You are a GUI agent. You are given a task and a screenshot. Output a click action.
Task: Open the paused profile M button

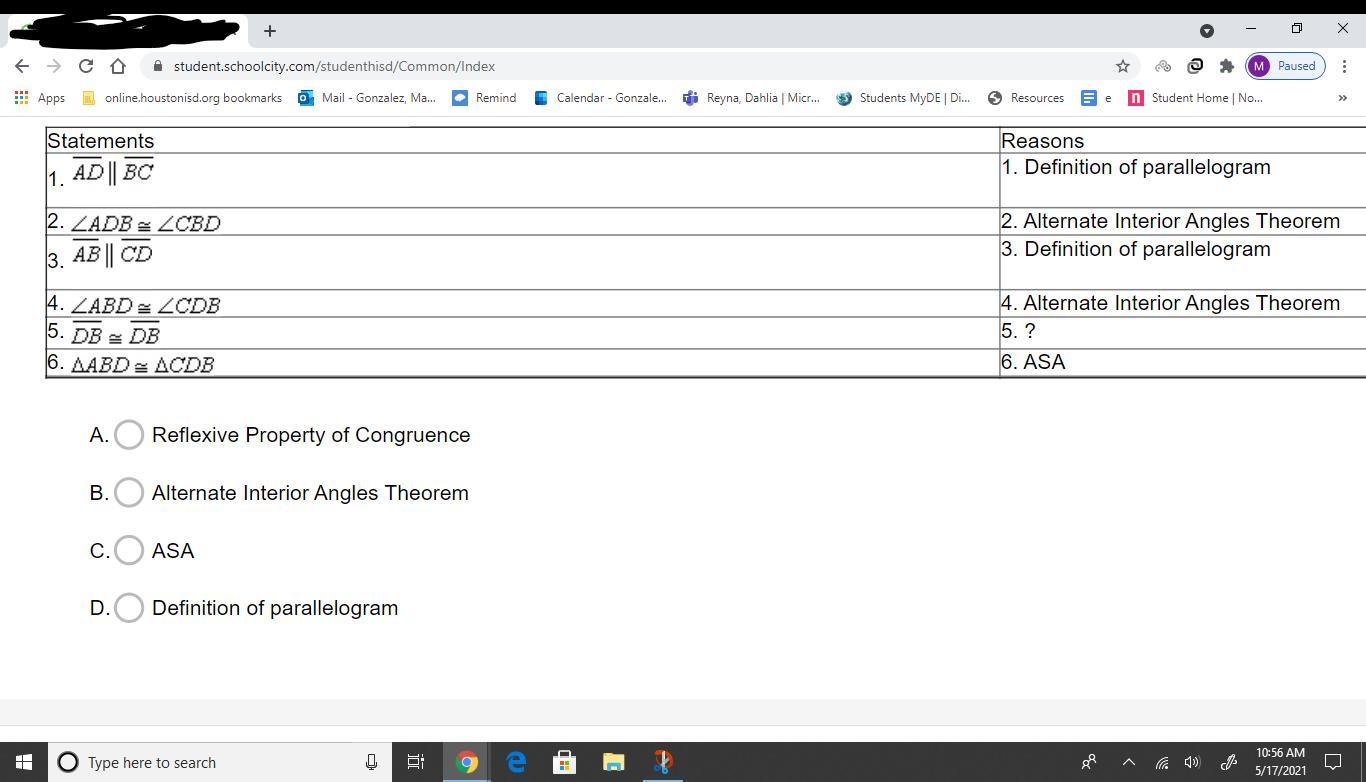pyautogui.click(x=1285, y=66)
